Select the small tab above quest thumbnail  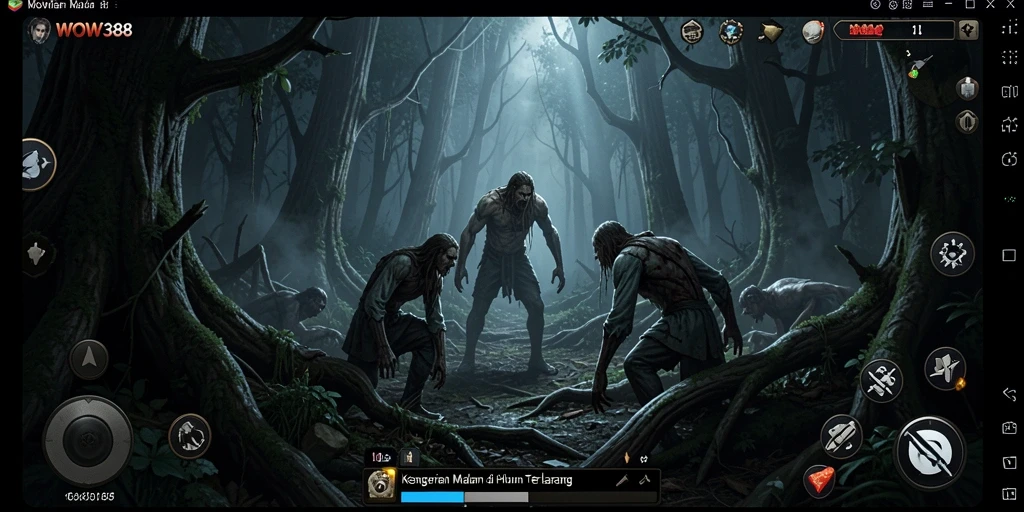click(x=381, y=456)
